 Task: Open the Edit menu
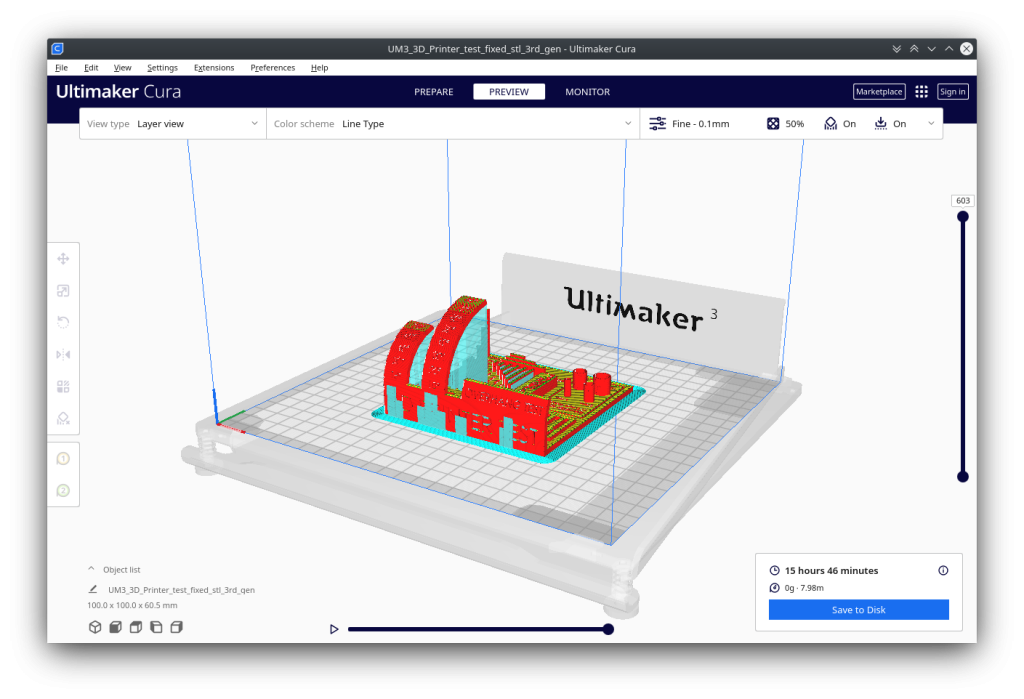point(91,68)
